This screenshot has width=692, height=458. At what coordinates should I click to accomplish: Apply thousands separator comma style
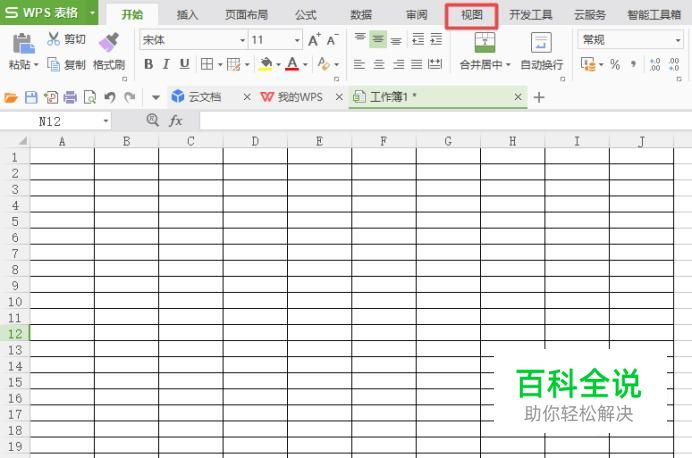634,64
